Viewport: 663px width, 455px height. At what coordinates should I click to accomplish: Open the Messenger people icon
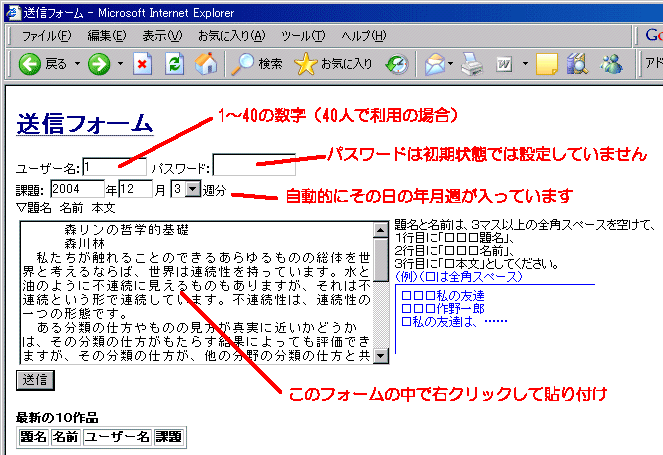point(611,64)
